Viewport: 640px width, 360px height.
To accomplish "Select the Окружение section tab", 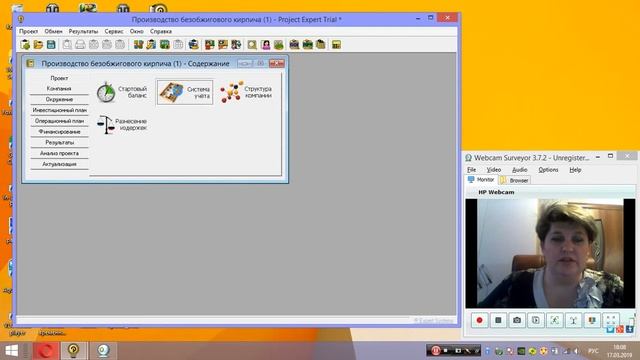I will (59, 99).
